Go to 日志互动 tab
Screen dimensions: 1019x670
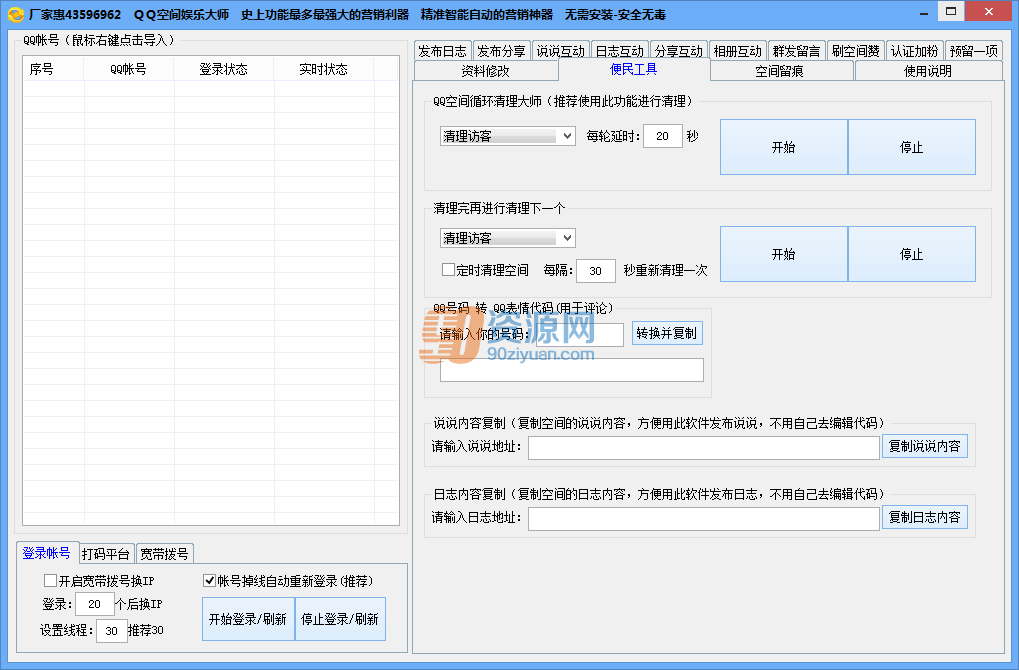pyautogui.click(x=620, y=51)
